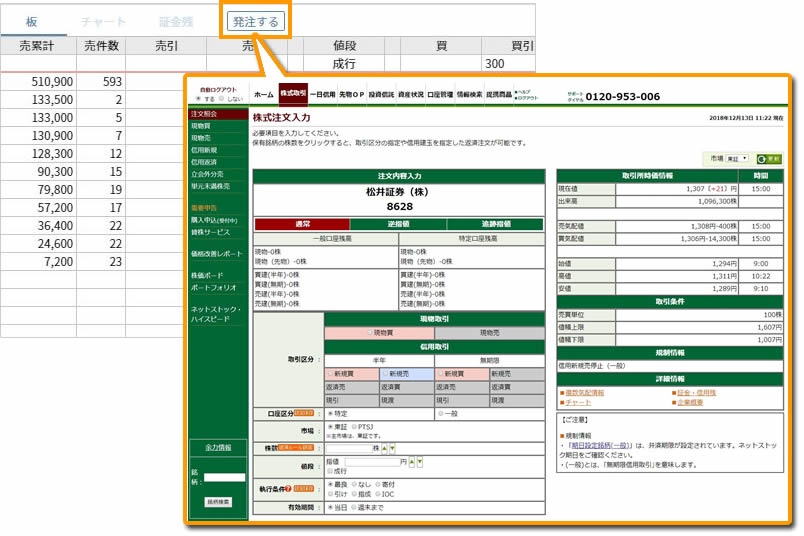Click the 株数 quantity input field
This screenshot has width=804, height=536.
[350, 448]
